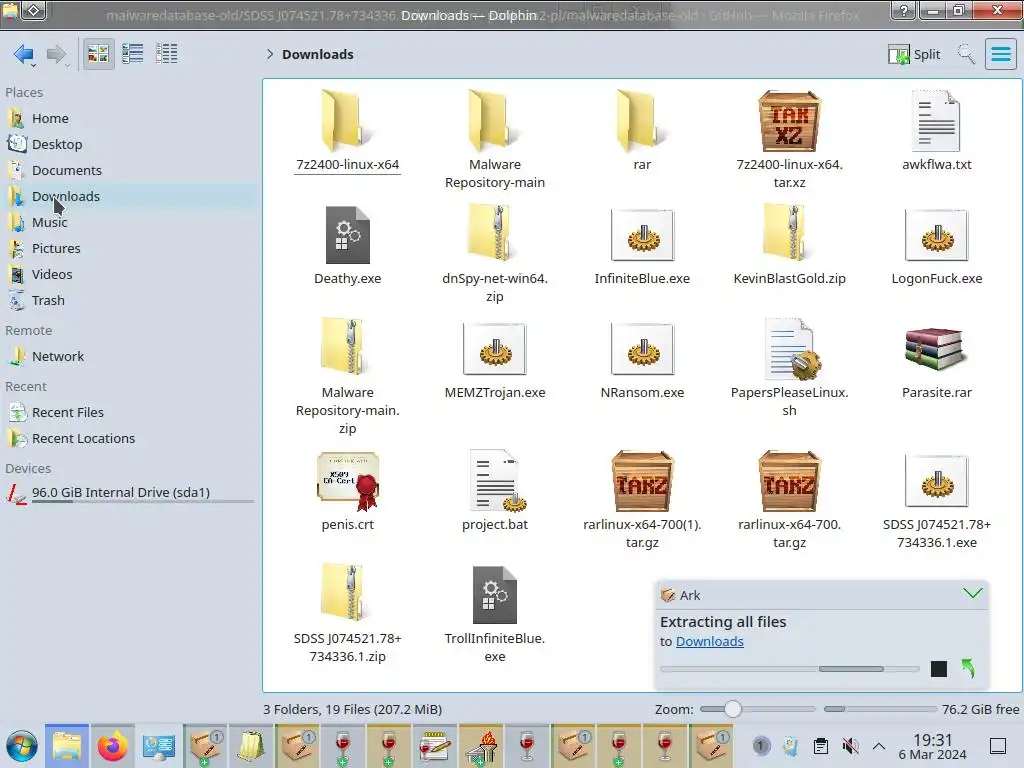Go forward with the grey forward arrow
The image size is (1024, 768).
(x=57, y=54)
